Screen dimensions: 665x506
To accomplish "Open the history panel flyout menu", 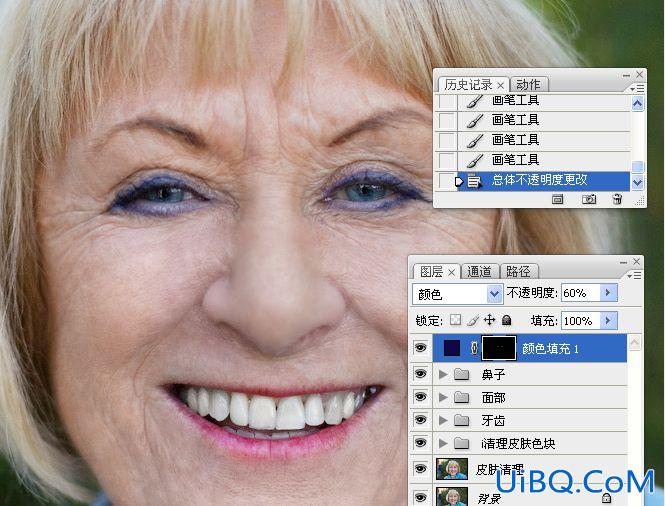I will point(637,88).
